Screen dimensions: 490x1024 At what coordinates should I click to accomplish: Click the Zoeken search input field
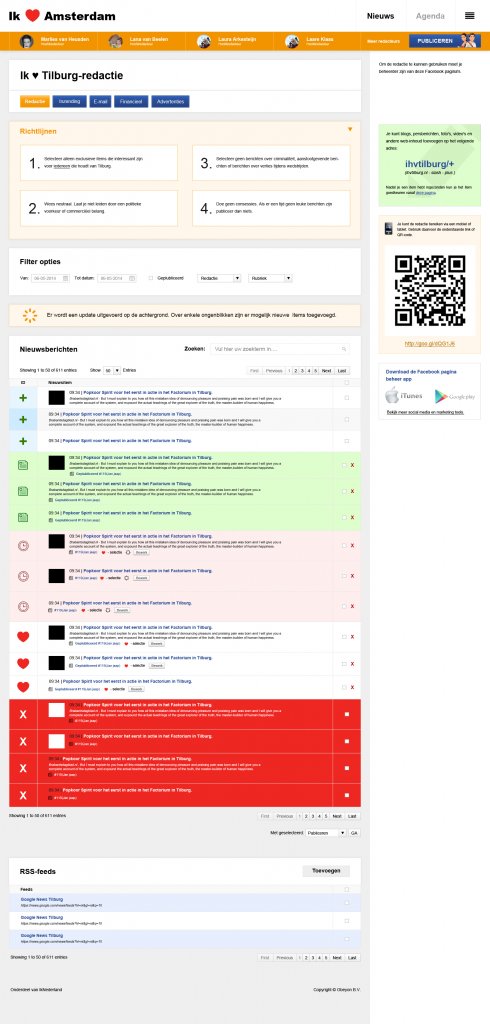[280, 349]
